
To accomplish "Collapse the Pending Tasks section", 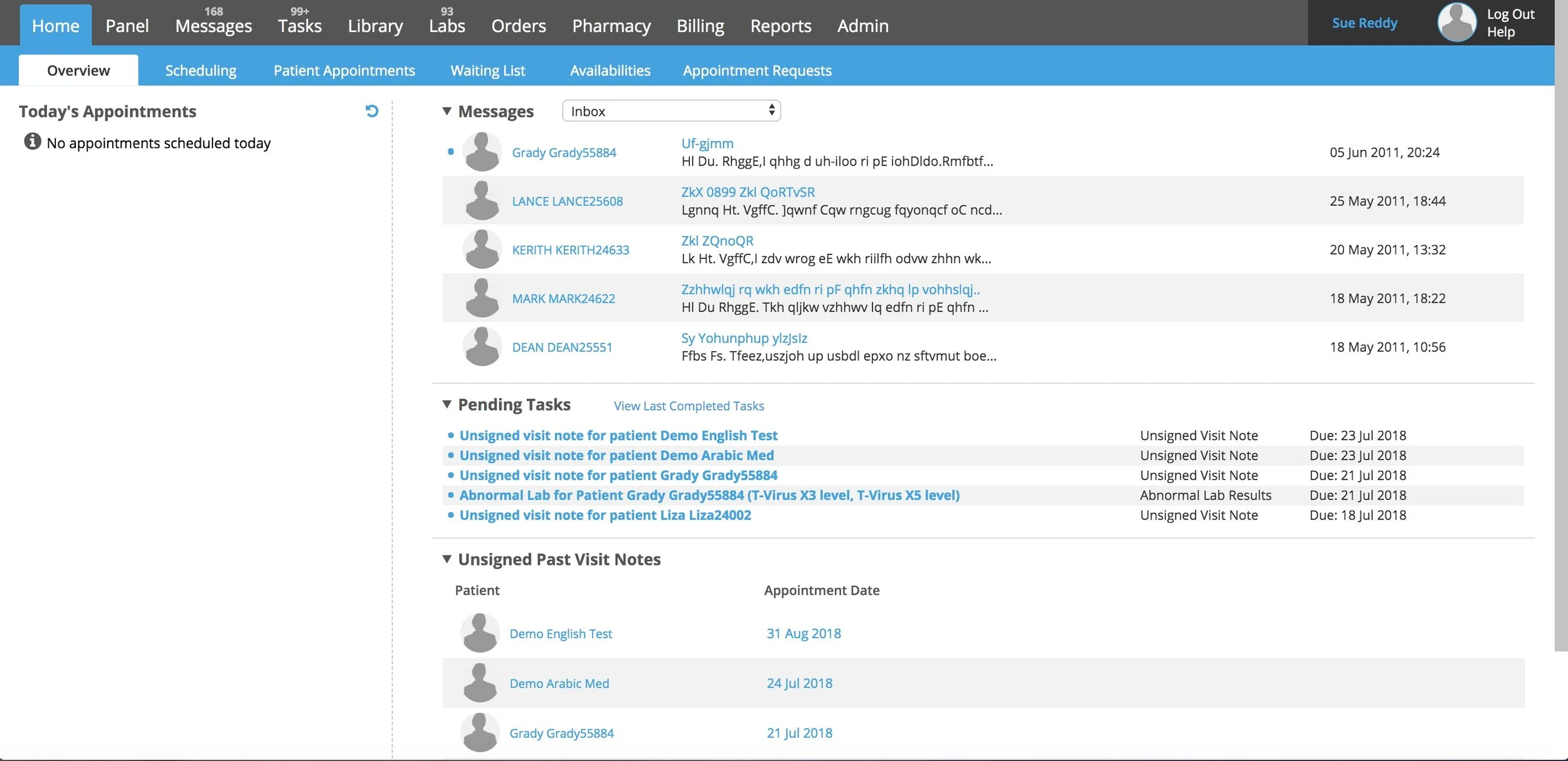I will tap(447, 404).
